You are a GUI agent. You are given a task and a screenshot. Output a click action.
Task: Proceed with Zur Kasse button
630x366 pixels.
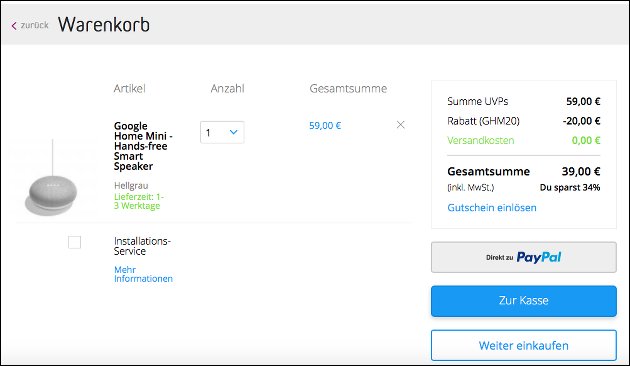point(524,301)
